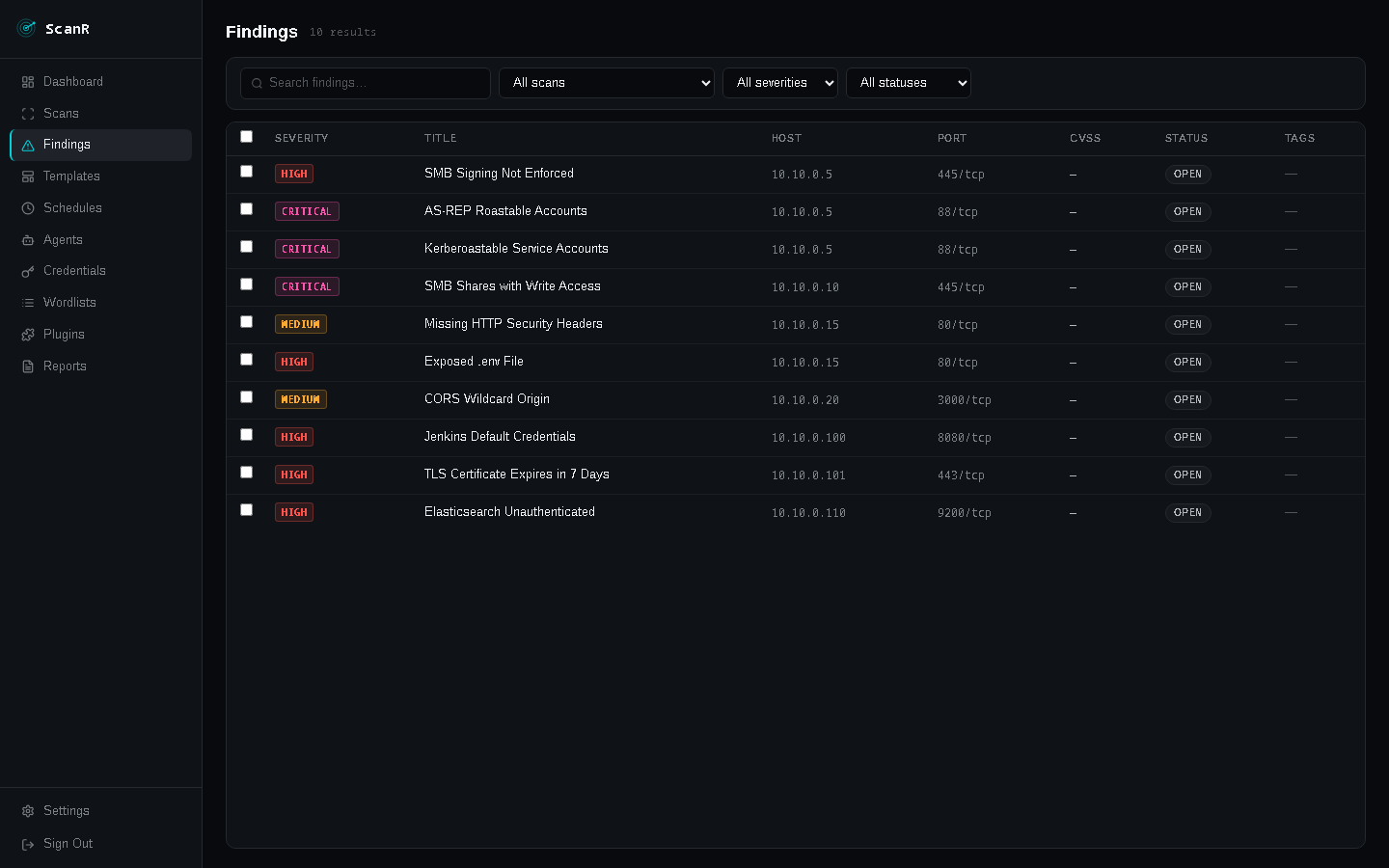Open Dashboard via its grid icon
Screen dimensions: 1389x868
[28, 82]
